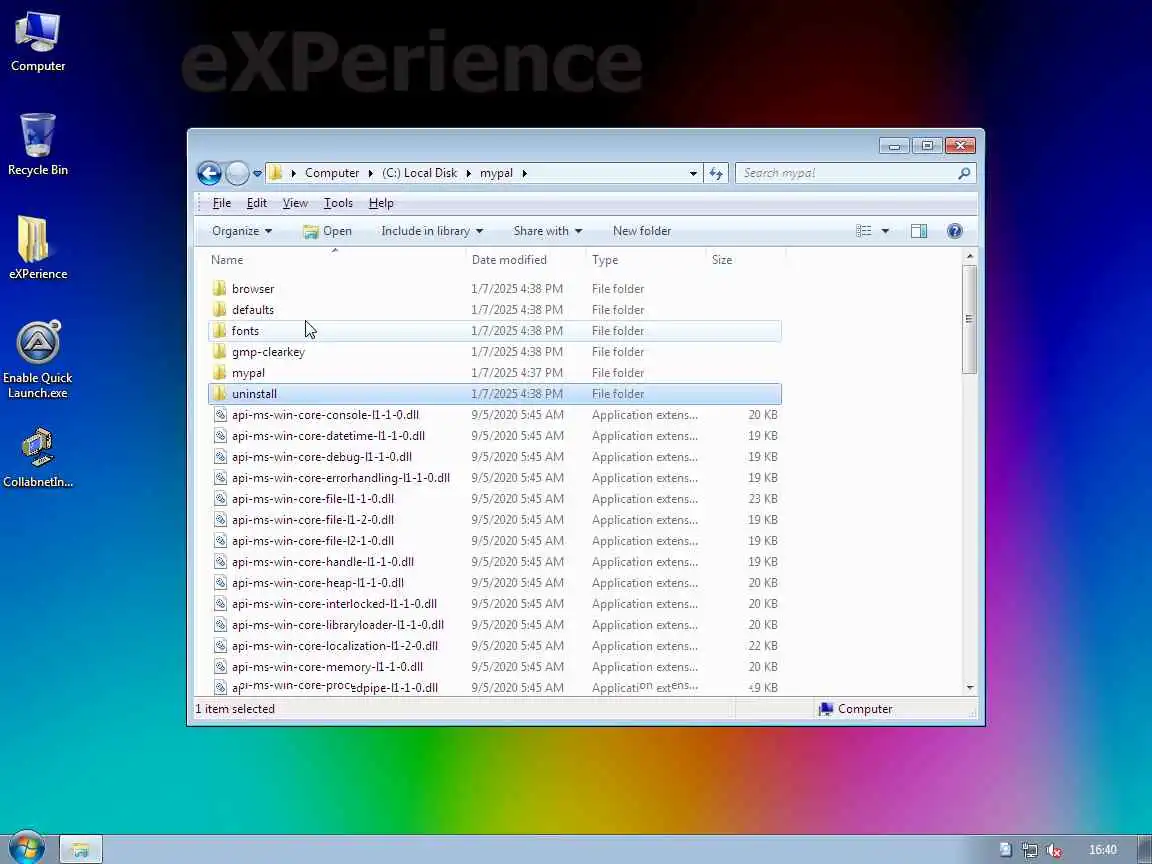Open the View menu
This screenshot has width=1152, height=864.
[x=295, y=204]
